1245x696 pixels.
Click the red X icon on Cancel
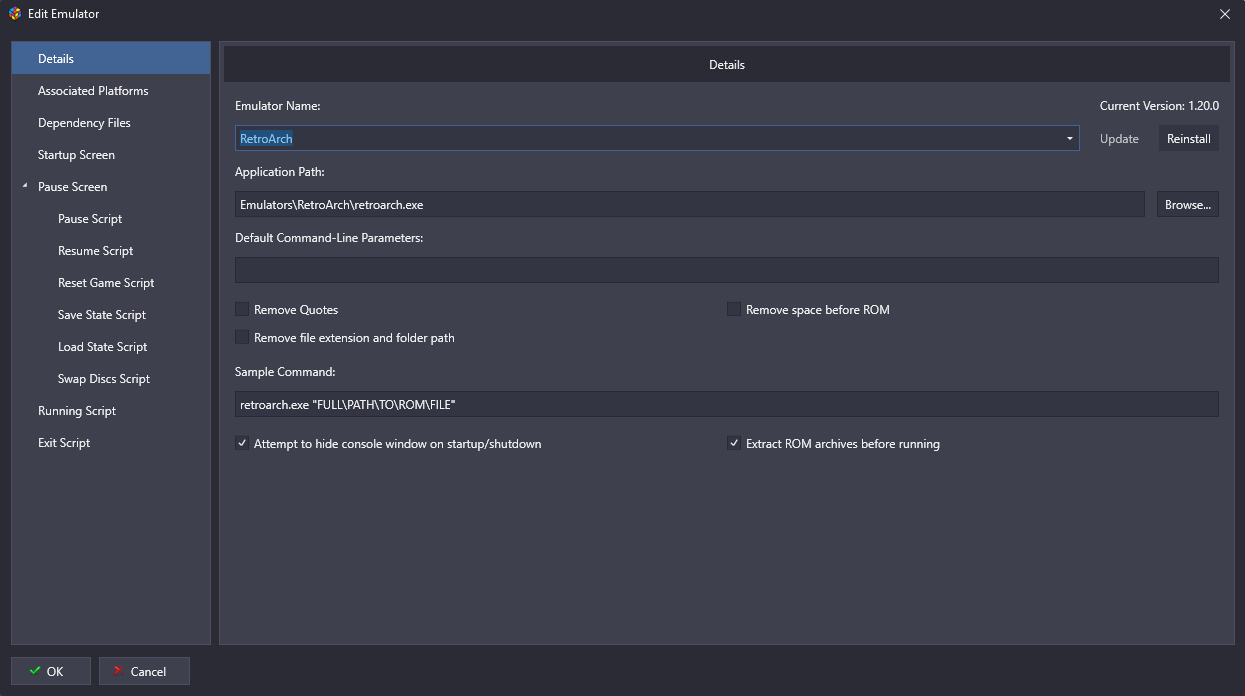119,671
